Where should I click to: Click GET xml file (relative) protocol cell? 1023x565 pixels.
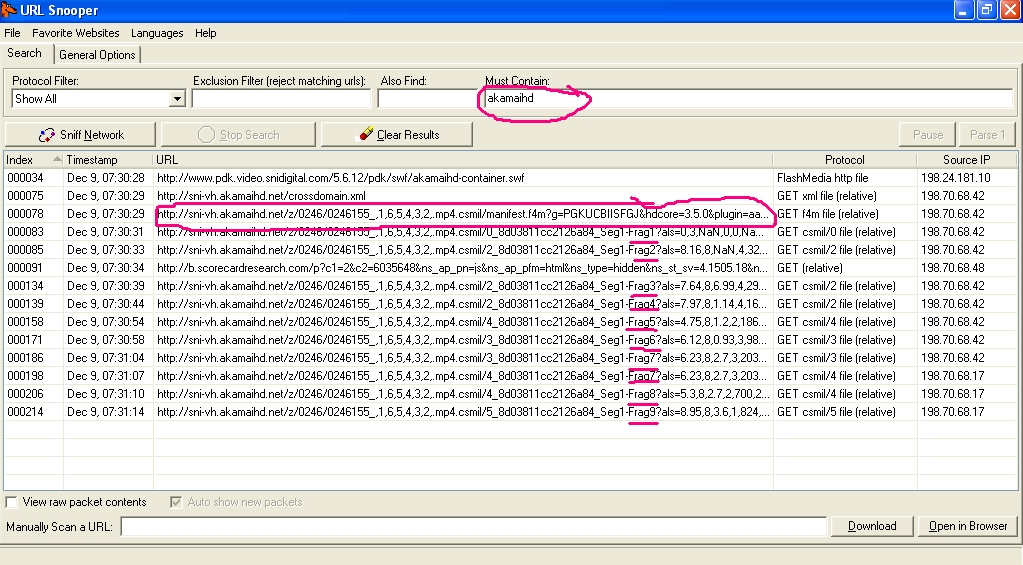click(827, 196)
